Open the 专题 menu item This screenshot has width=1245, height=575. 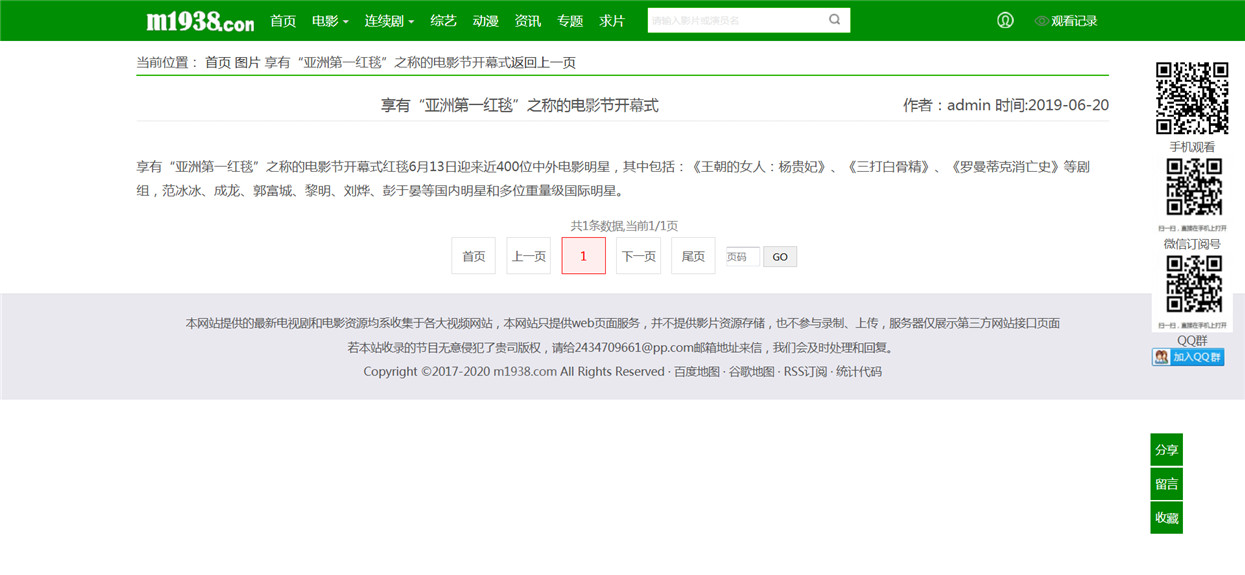pyautogui.click(x=570, y=21)
